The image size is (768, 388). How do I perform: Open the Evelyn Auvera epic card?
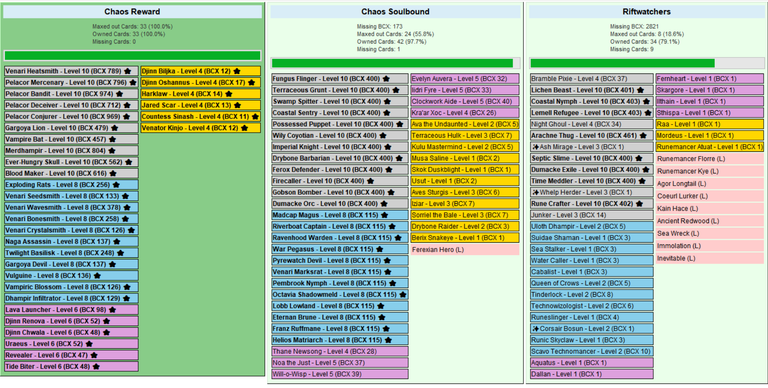point(465,79)
